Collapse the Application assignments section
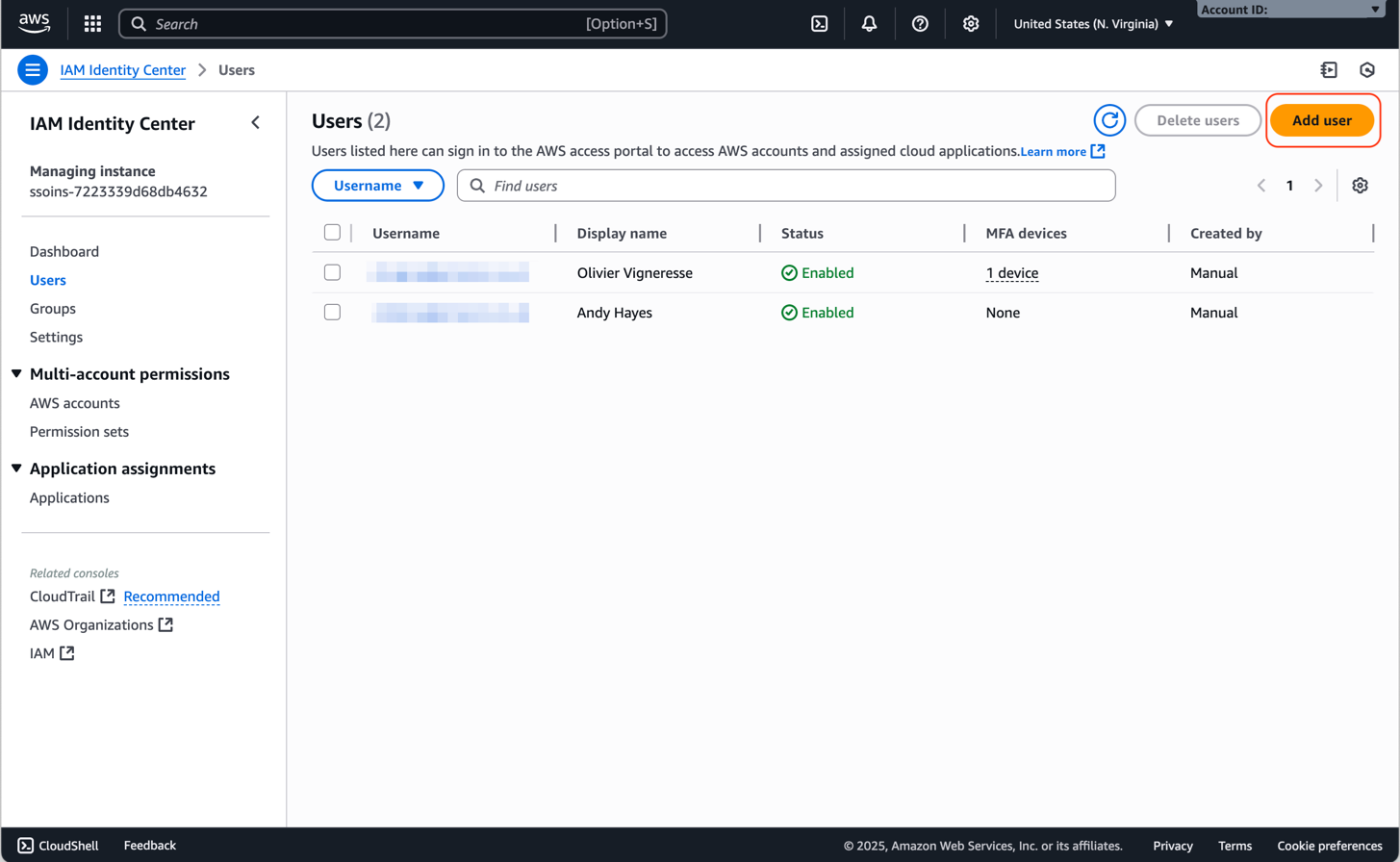This screenshot has width=1400, height=862. coord(16,469)
